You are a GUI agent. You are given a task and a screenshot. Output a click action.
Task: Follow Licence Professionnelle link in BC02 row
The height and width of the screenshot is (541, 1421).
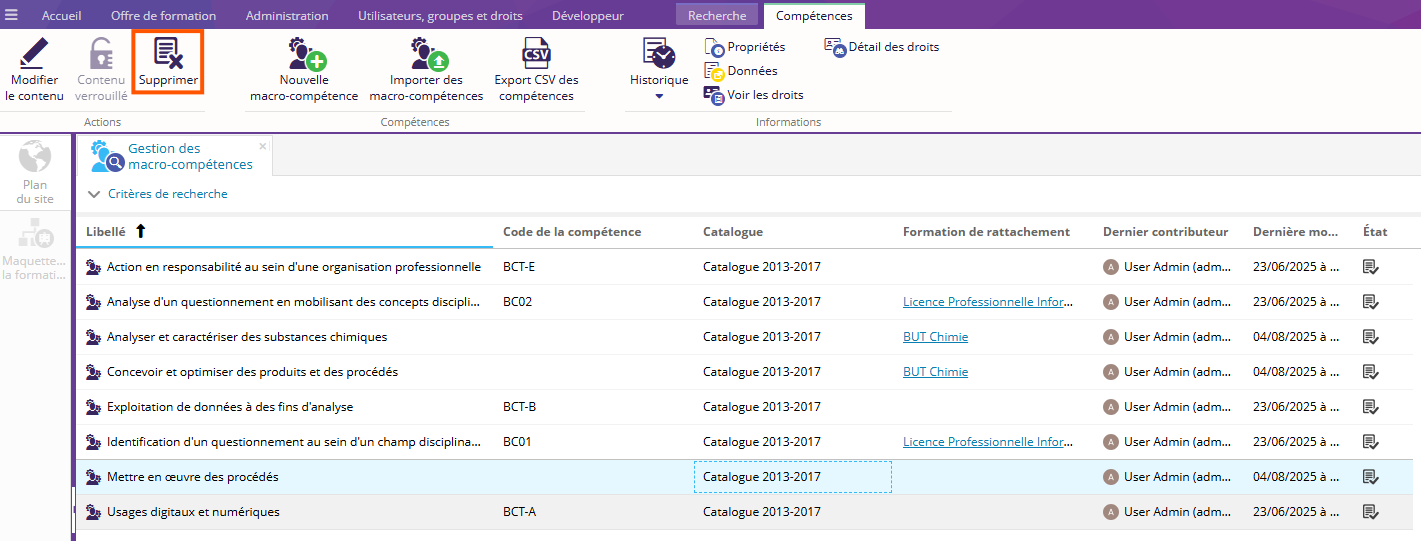[x=988, y=302]
